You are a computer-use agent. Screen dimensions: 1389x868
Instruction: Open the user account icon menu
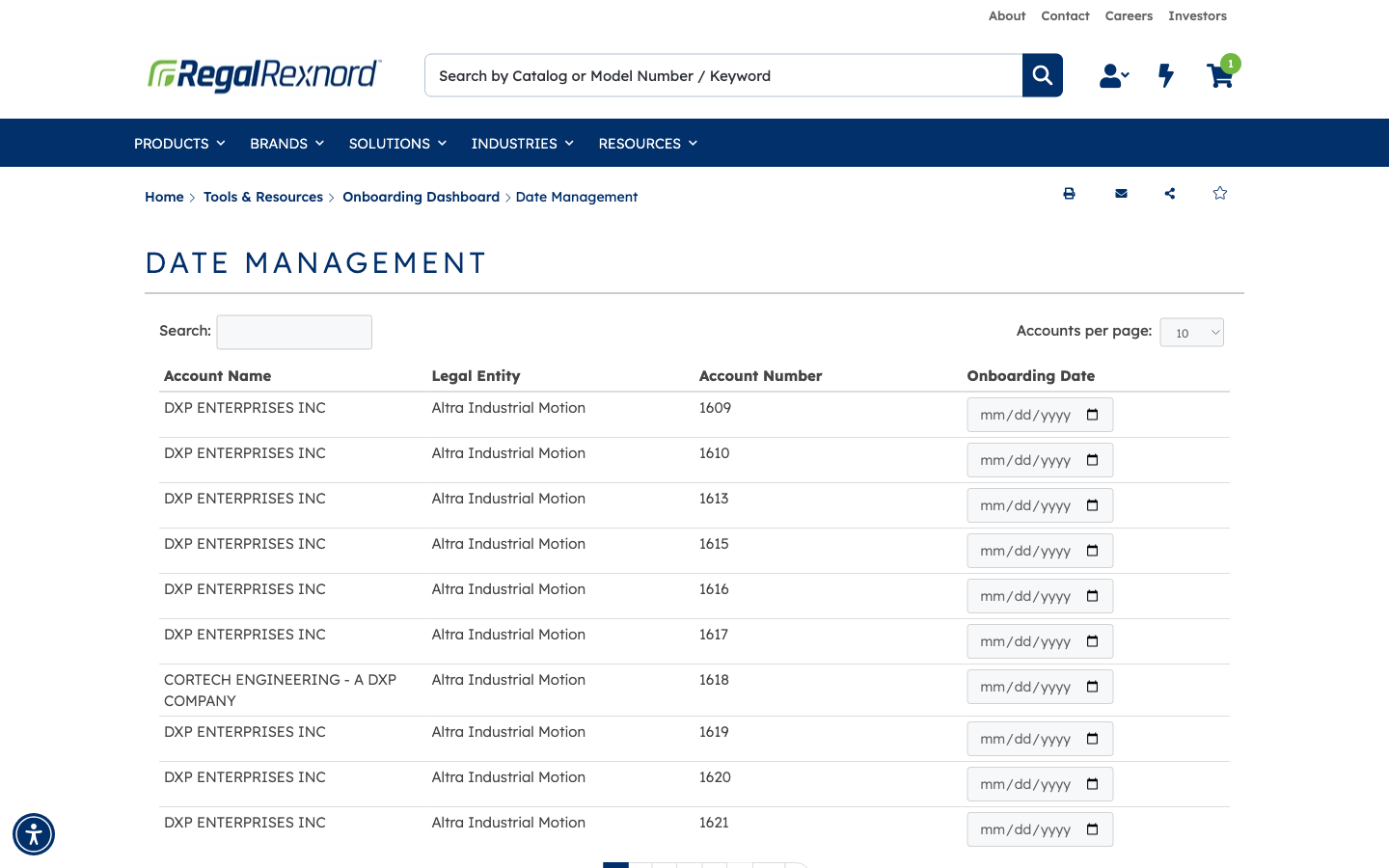(x=1114, y=75)
